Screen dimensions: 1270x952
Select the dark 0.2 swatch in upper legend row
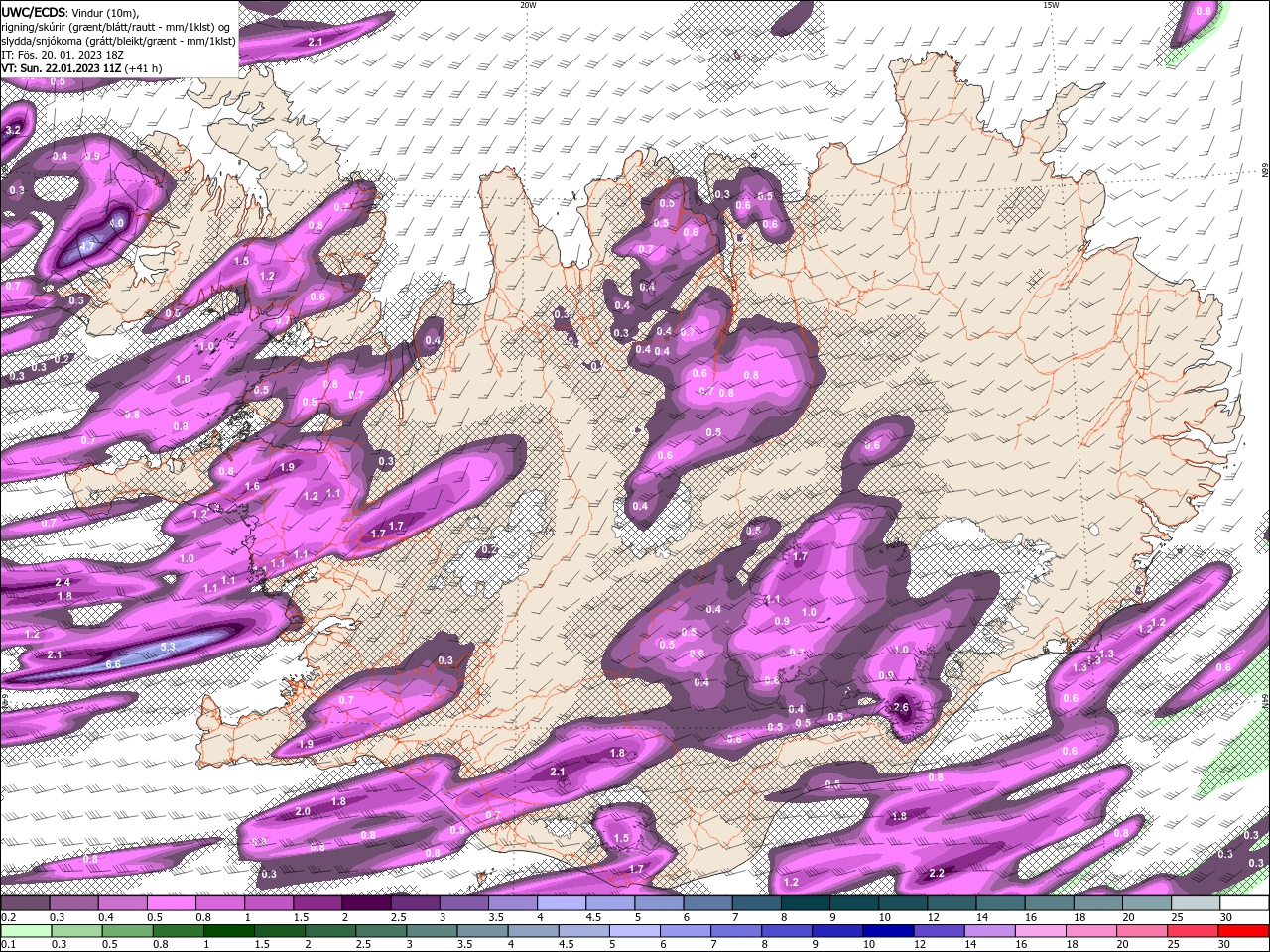(26, 903)
